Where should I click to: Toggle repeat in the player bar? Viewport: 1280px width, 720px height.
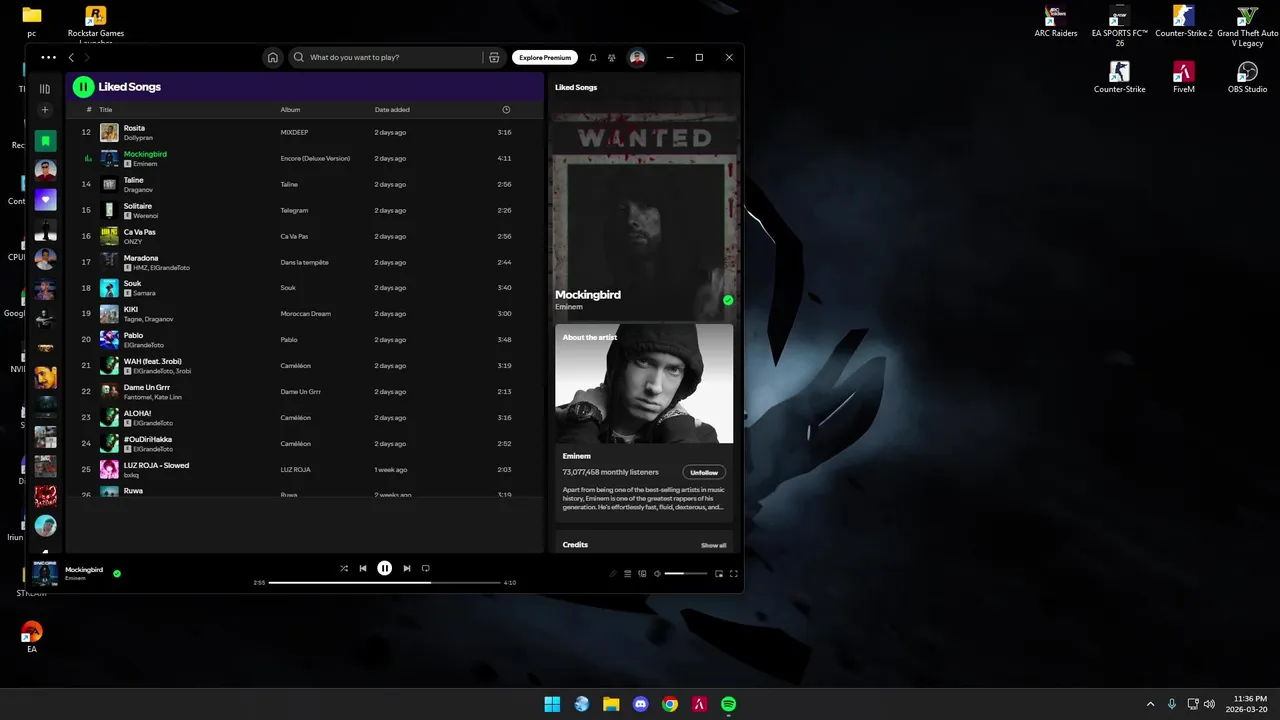tap(426, 568)
